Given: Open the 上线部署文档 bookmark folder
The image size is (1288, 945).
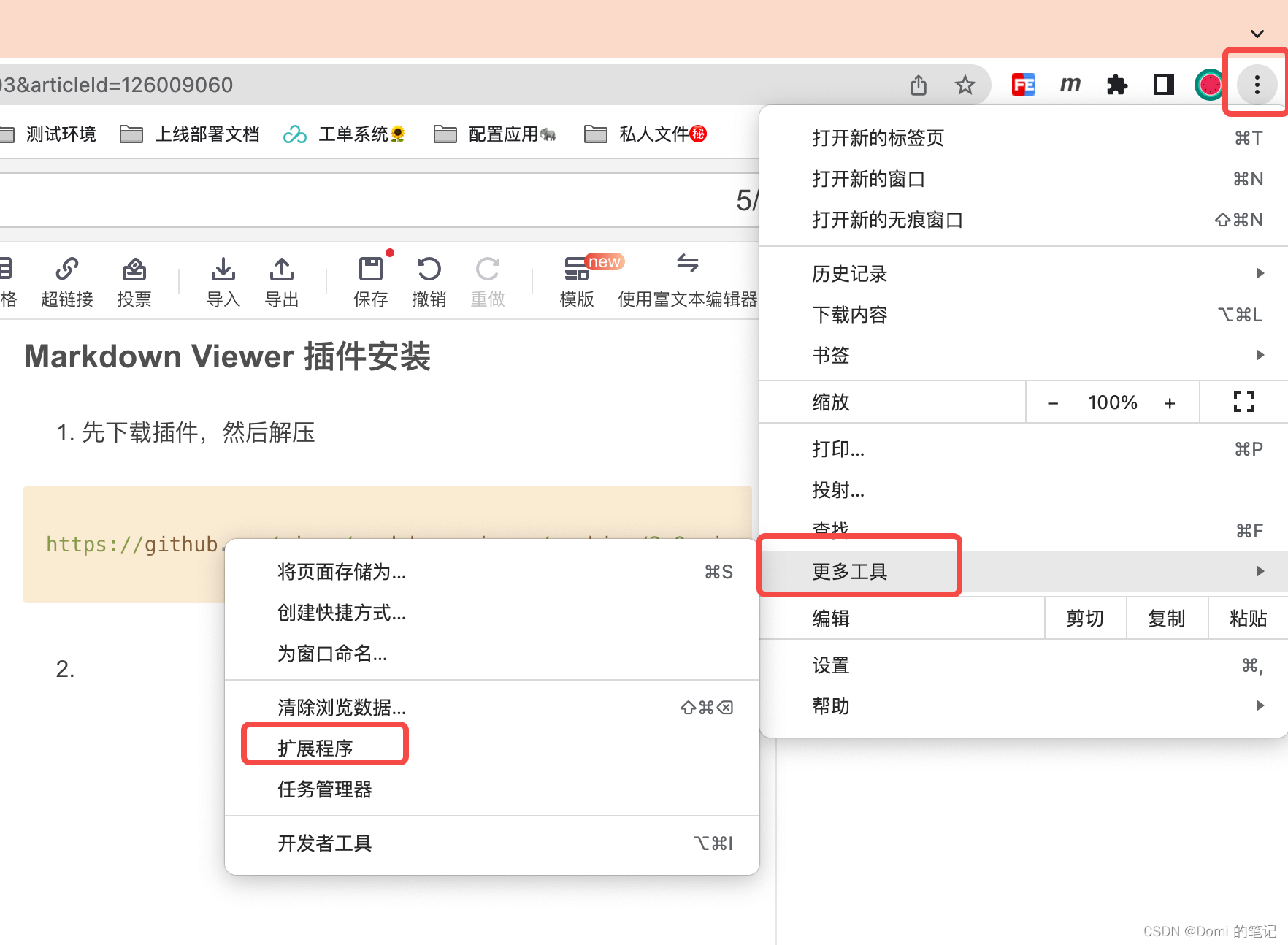Looking at the screenshot, I should [x=190, y=134].
